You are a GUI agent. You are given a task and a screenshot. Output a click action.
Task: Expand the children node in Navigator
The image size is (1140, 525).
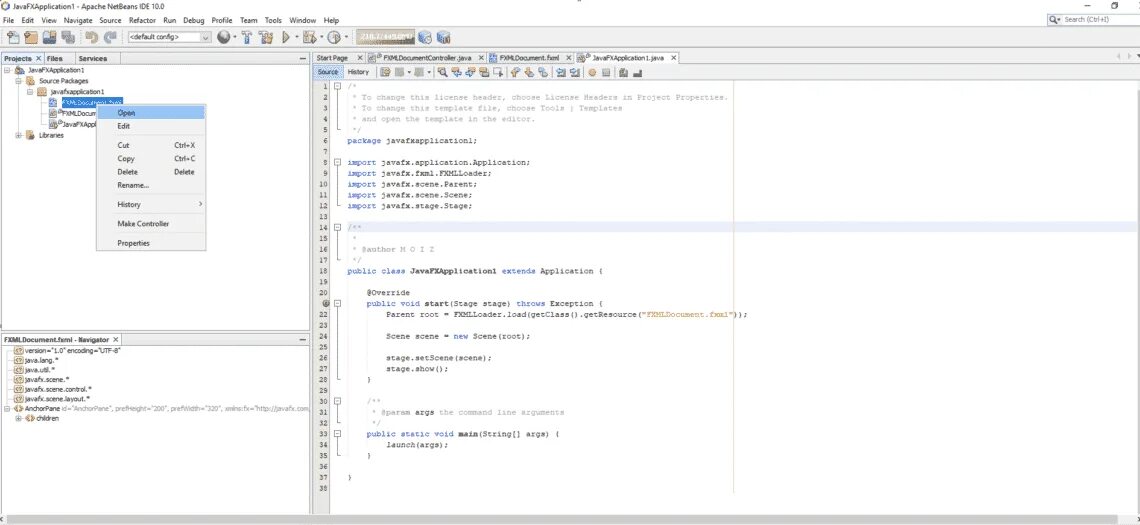pos(18,419)
